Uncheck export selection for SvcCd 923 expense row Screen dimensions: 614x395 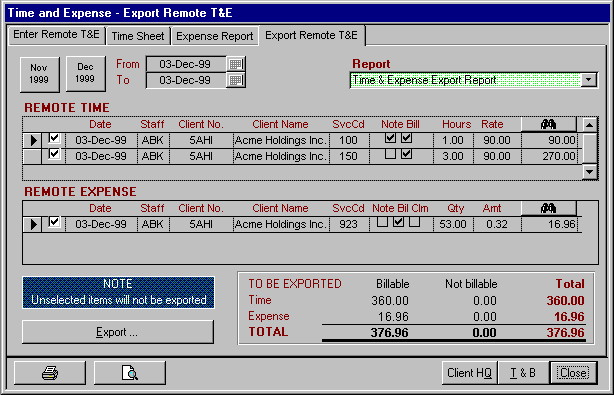tap(54, 222)
